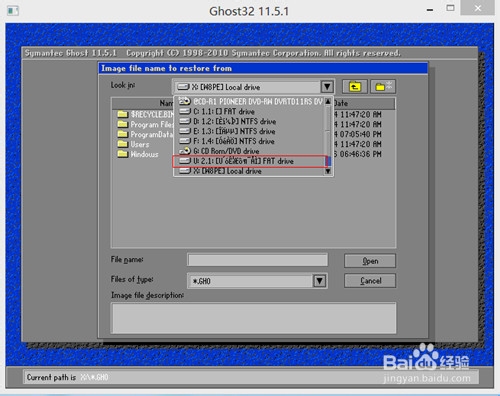Screen dimensions: 500x396
Task: Close the Ghost32 window
Action: click(478, 8)
